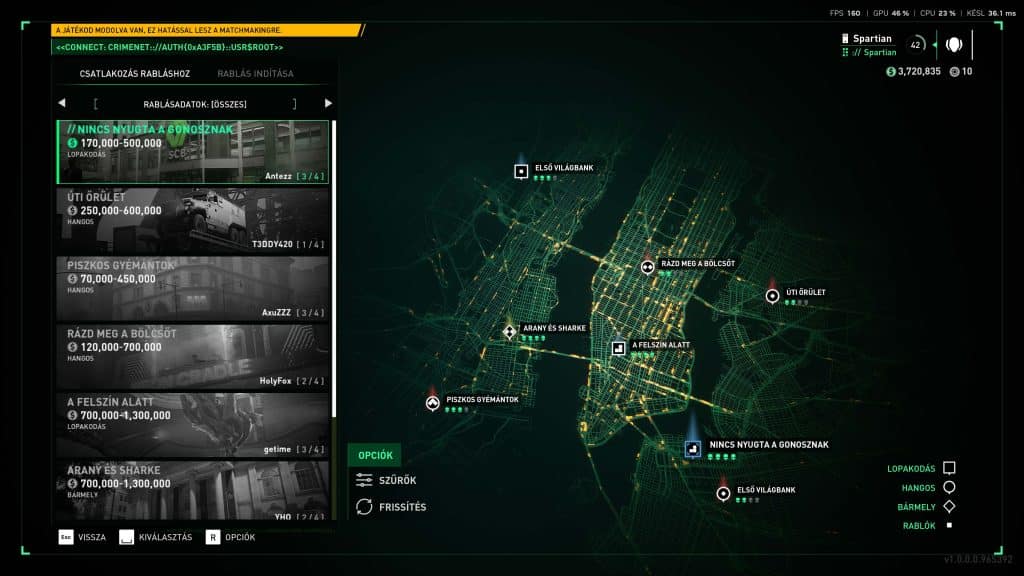Click the lower Első Világbank circle marker
Viewport: 1024px width, 576px height.
tap(723, 494)
